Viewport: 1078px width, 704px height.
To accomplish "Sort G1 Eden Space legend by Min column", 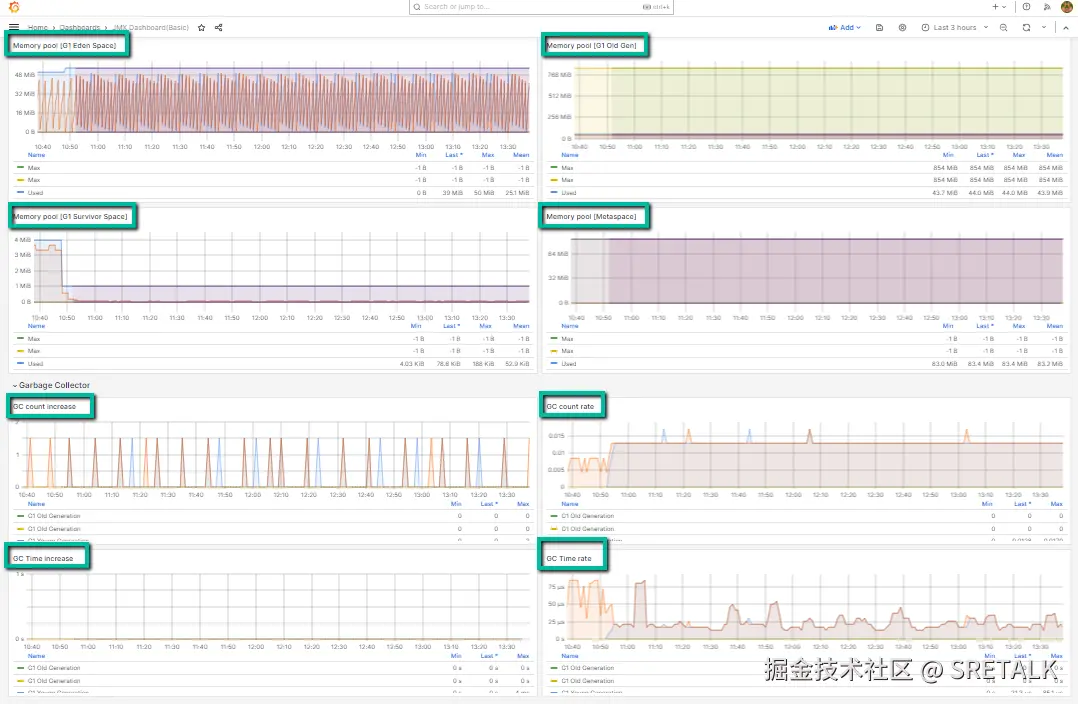I will [421, 155].
